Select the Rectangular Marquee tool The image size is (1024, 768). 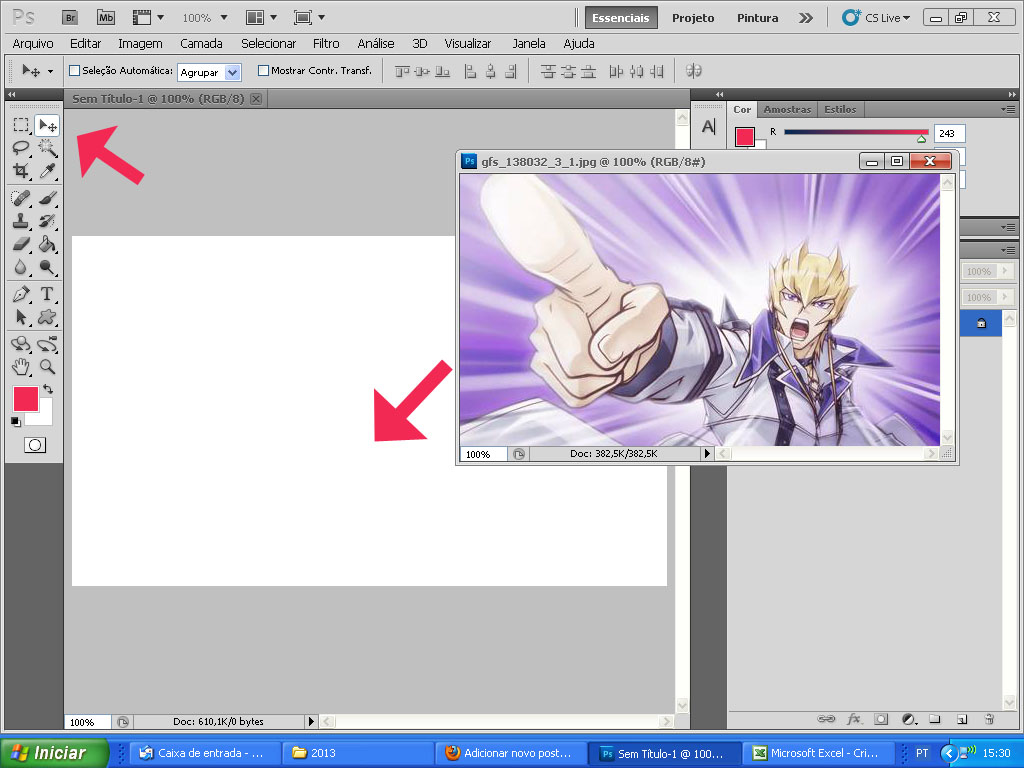21,125
